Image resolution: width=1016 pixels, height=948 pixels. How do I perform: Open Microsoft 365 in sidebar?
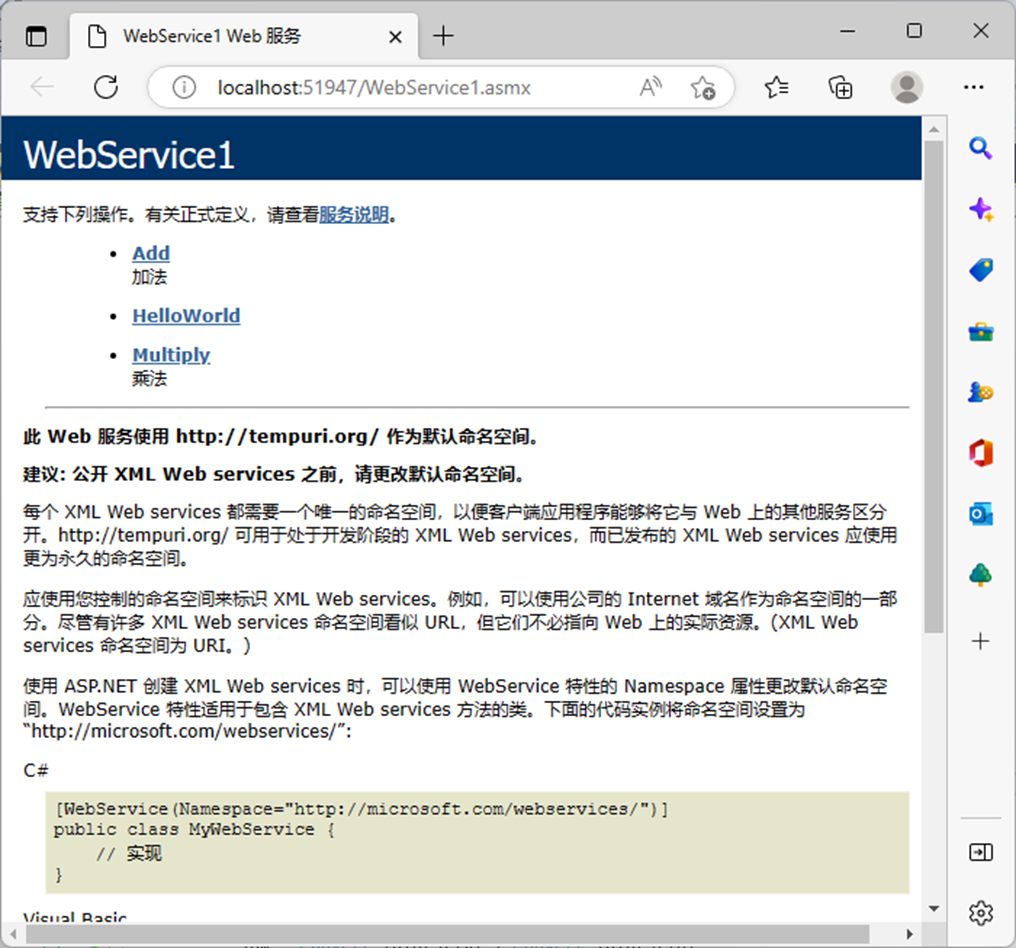pos(980,453)
